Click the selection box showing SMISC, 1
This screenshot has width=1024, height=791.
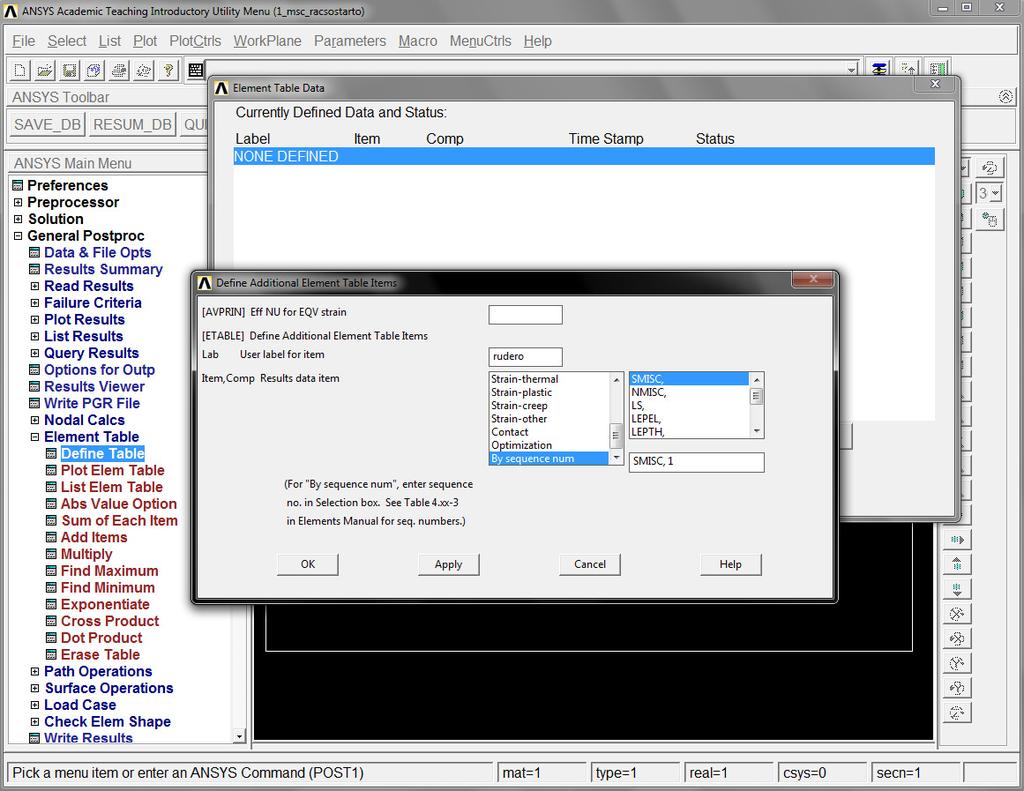click(696, 462)
